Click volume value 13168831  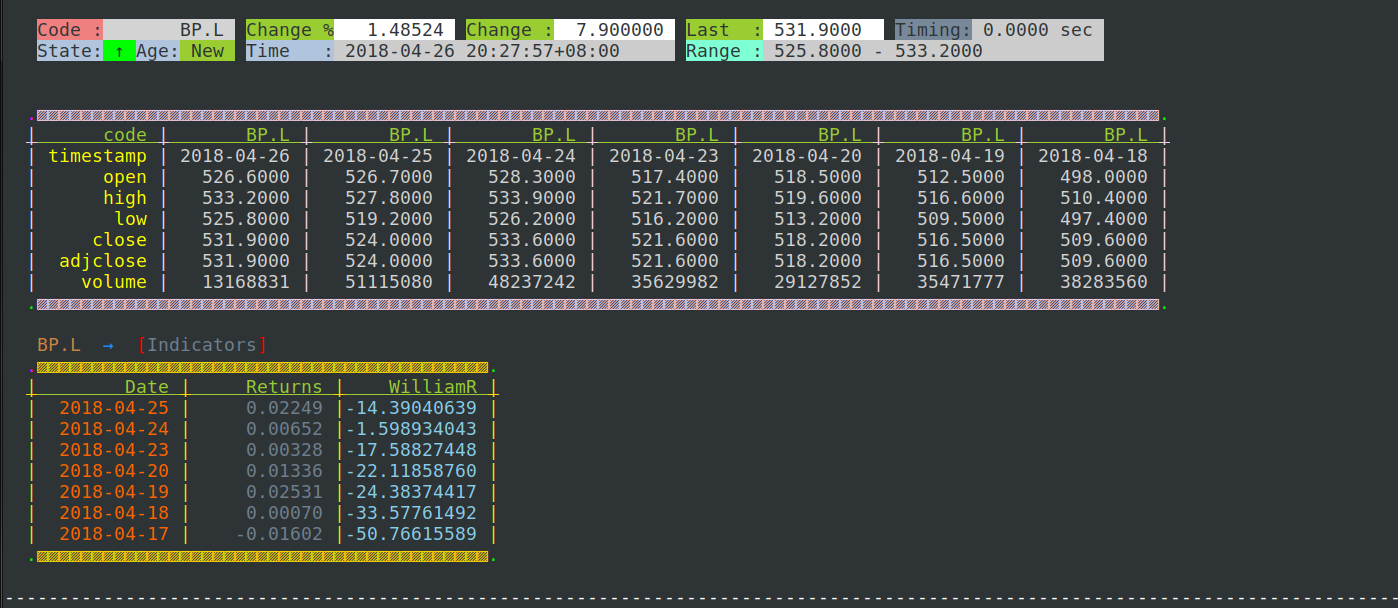tap(246, 282)
